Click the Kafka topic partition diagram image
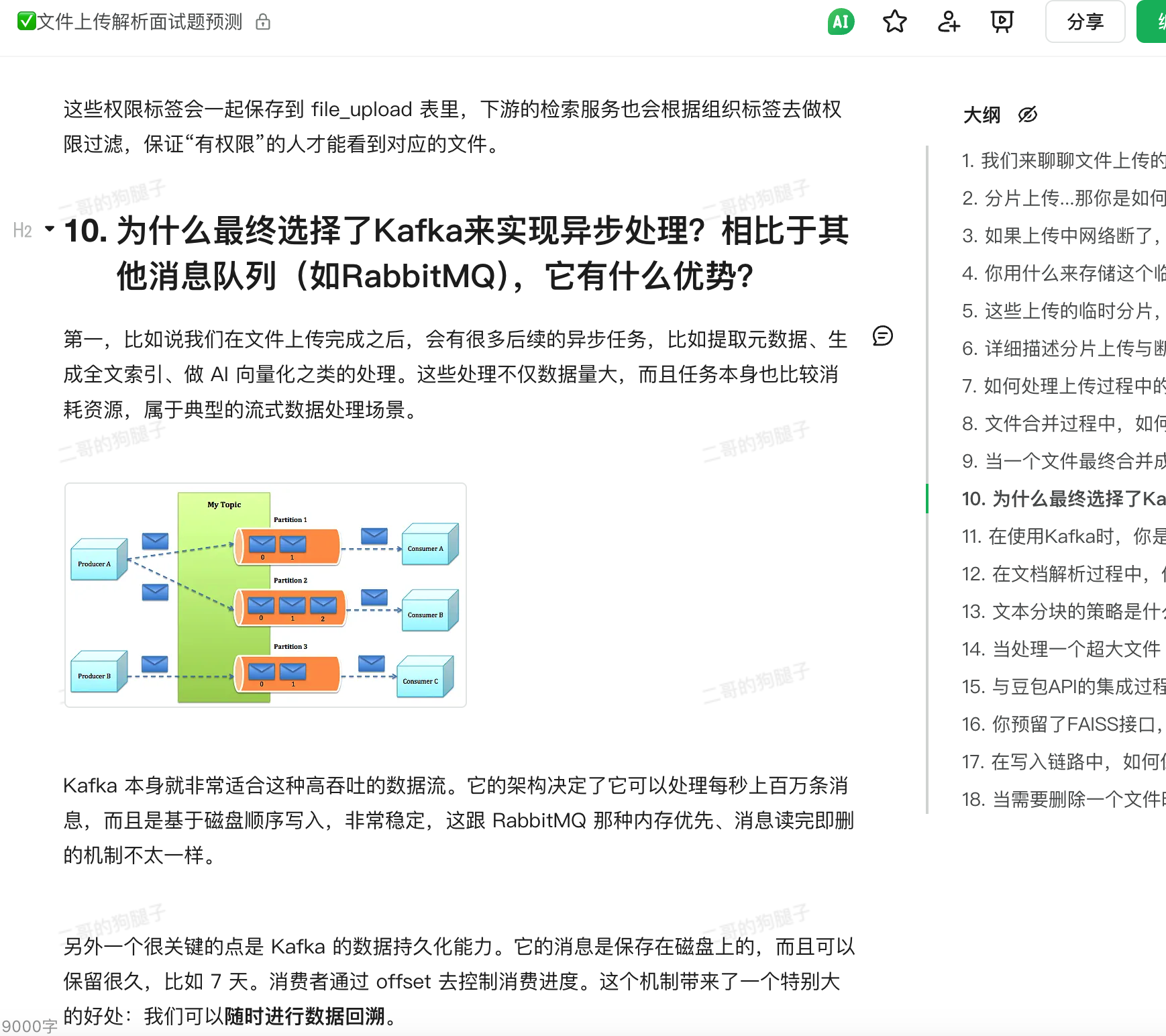Screen dimensions: 1166x1036 click(265, 595)
